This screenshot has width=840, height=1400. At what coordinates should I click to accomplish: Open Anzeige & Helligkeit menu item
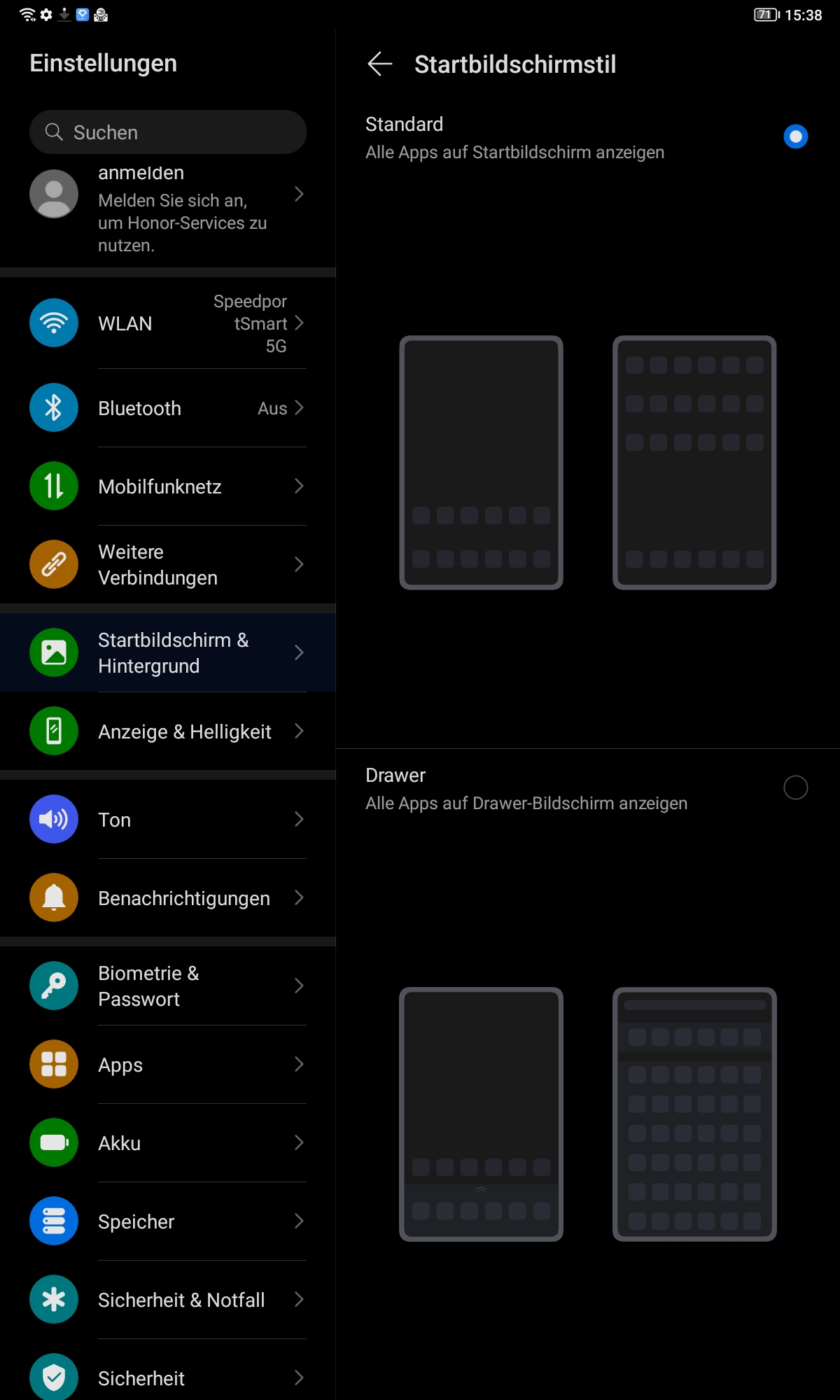tap(168, 731)
